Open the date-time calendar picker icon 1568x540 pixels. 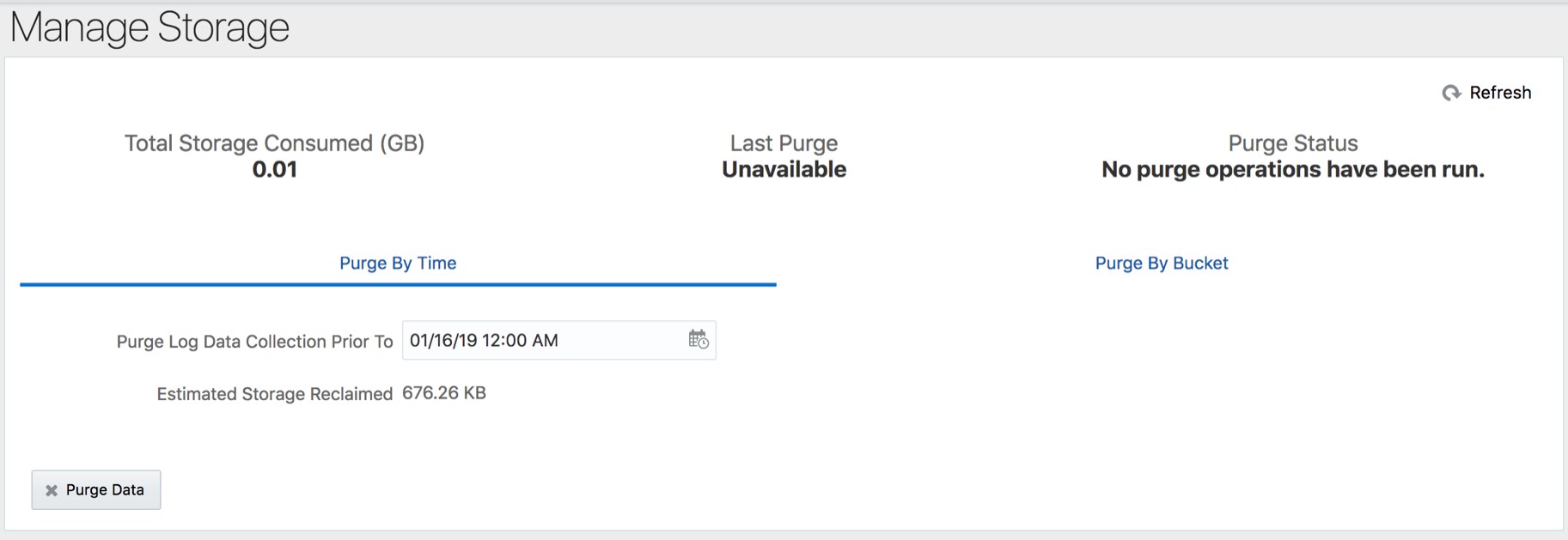(699, 340)
